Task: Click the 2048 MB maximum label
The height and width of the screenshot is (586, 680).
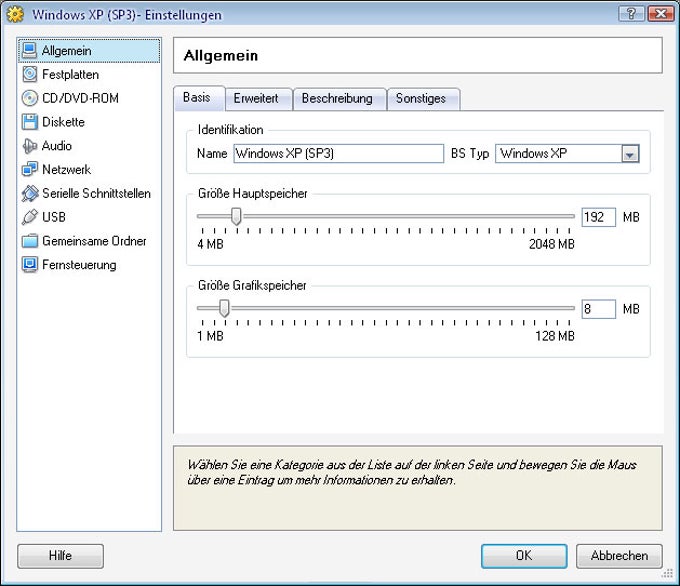Action: [552, 244]
